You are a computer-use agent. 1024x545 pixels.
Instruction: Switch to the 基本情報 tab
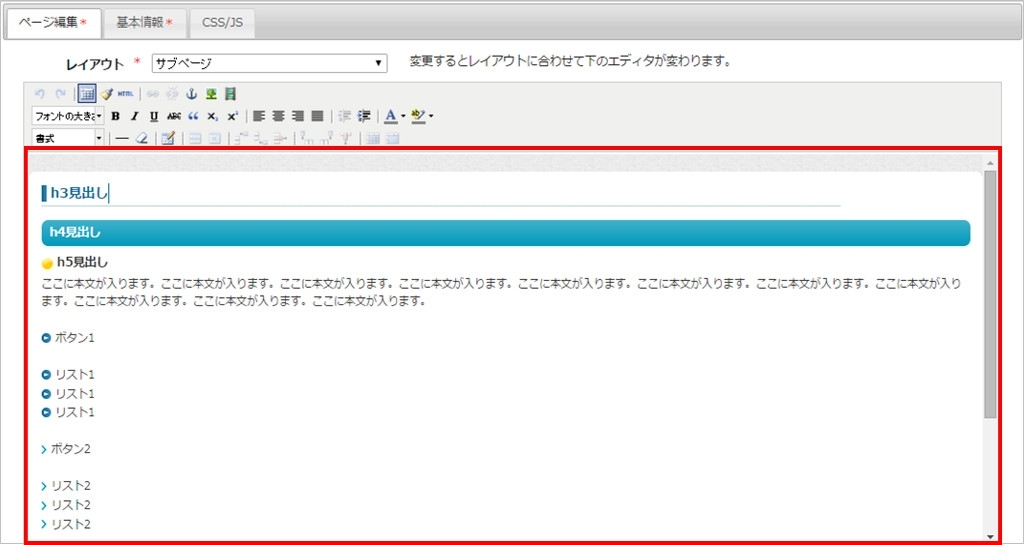pos(144,23)
